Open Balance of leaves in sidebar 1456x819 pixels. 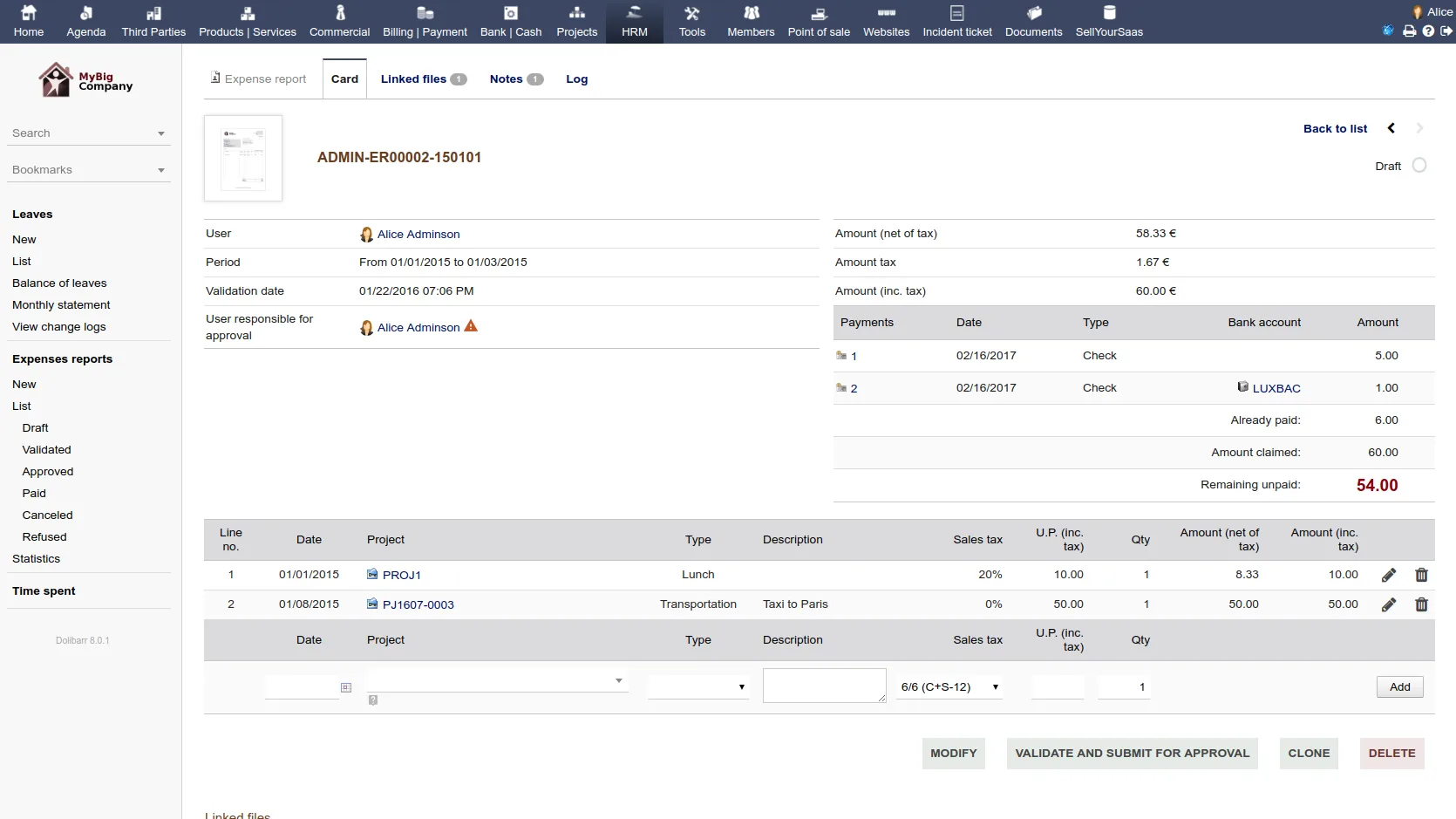[59, 283]
